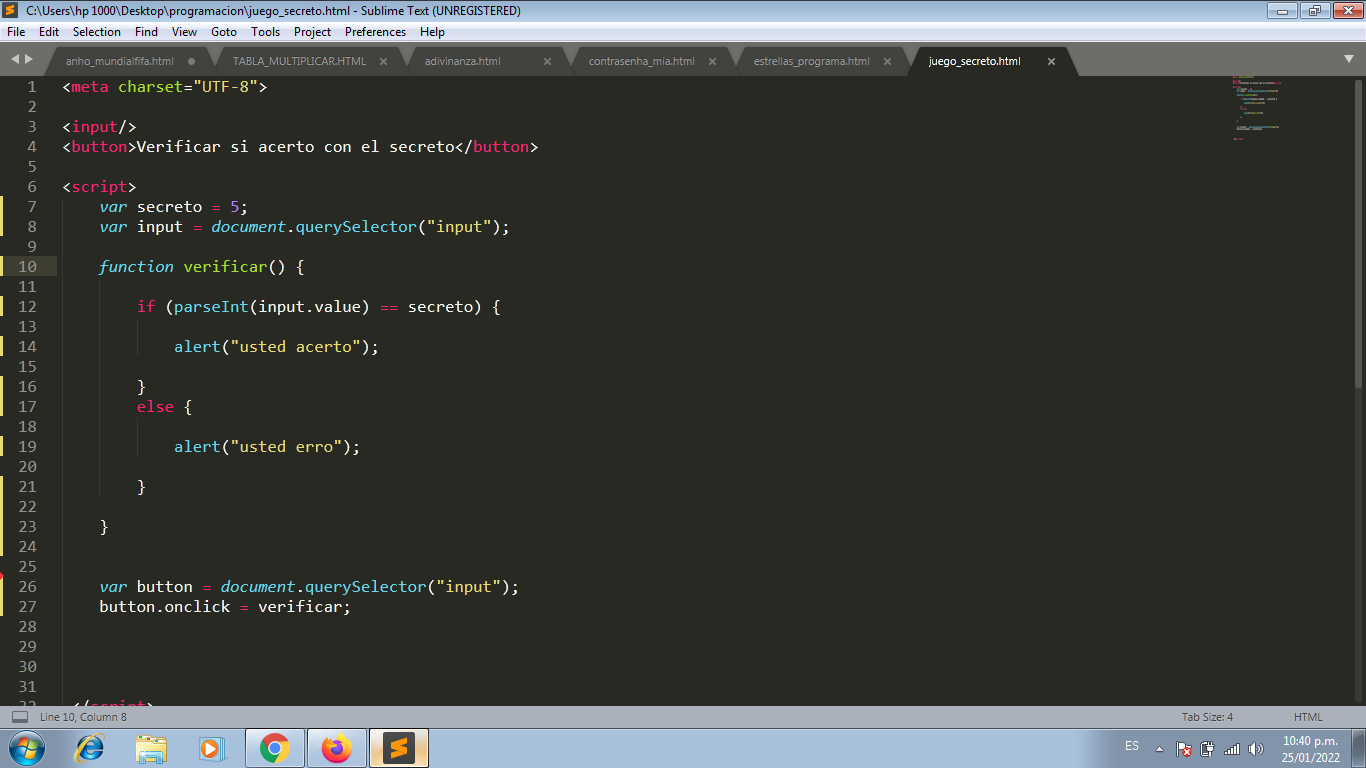Open Windows Explorer folder from taskbar
The height and width of the screenshot is (768, 1366).
point(151,748)
